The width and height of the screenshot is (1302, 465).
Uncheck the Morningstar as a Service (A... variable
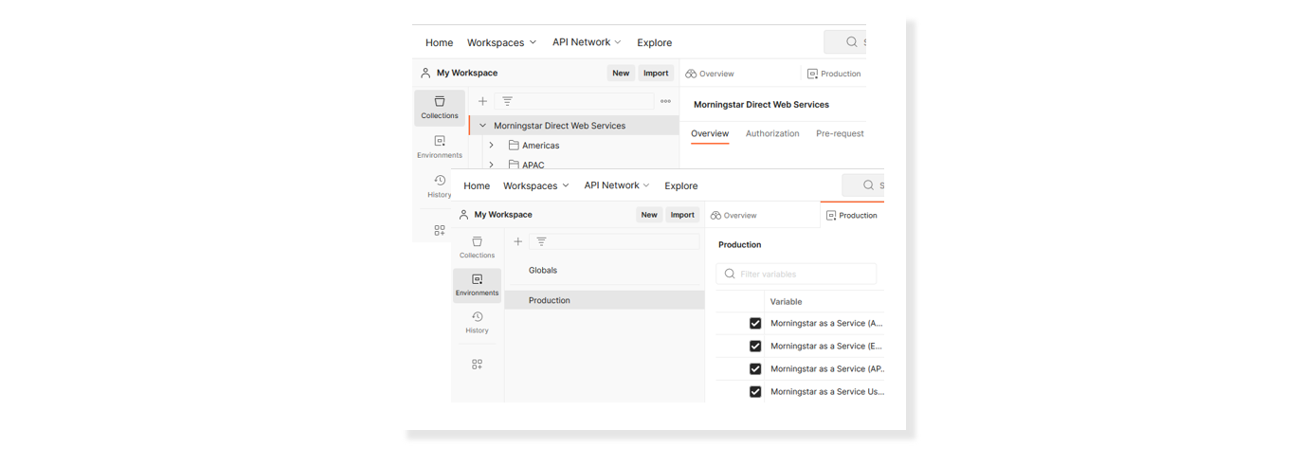[x=755, y=323]
